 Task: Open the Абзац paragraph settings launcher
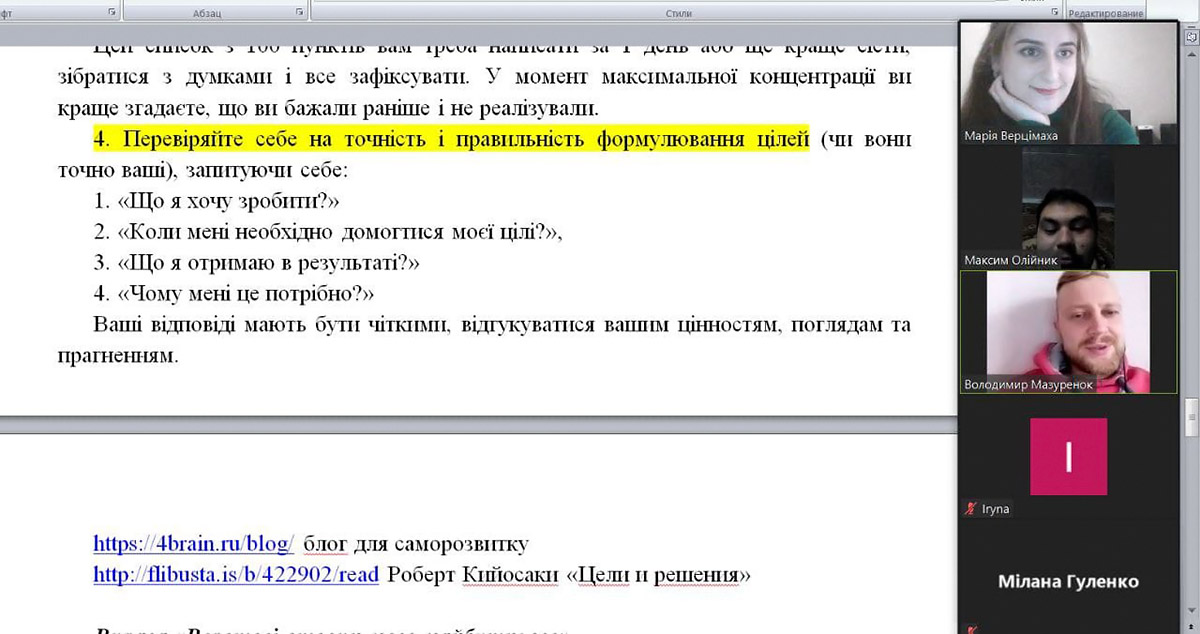299,13
